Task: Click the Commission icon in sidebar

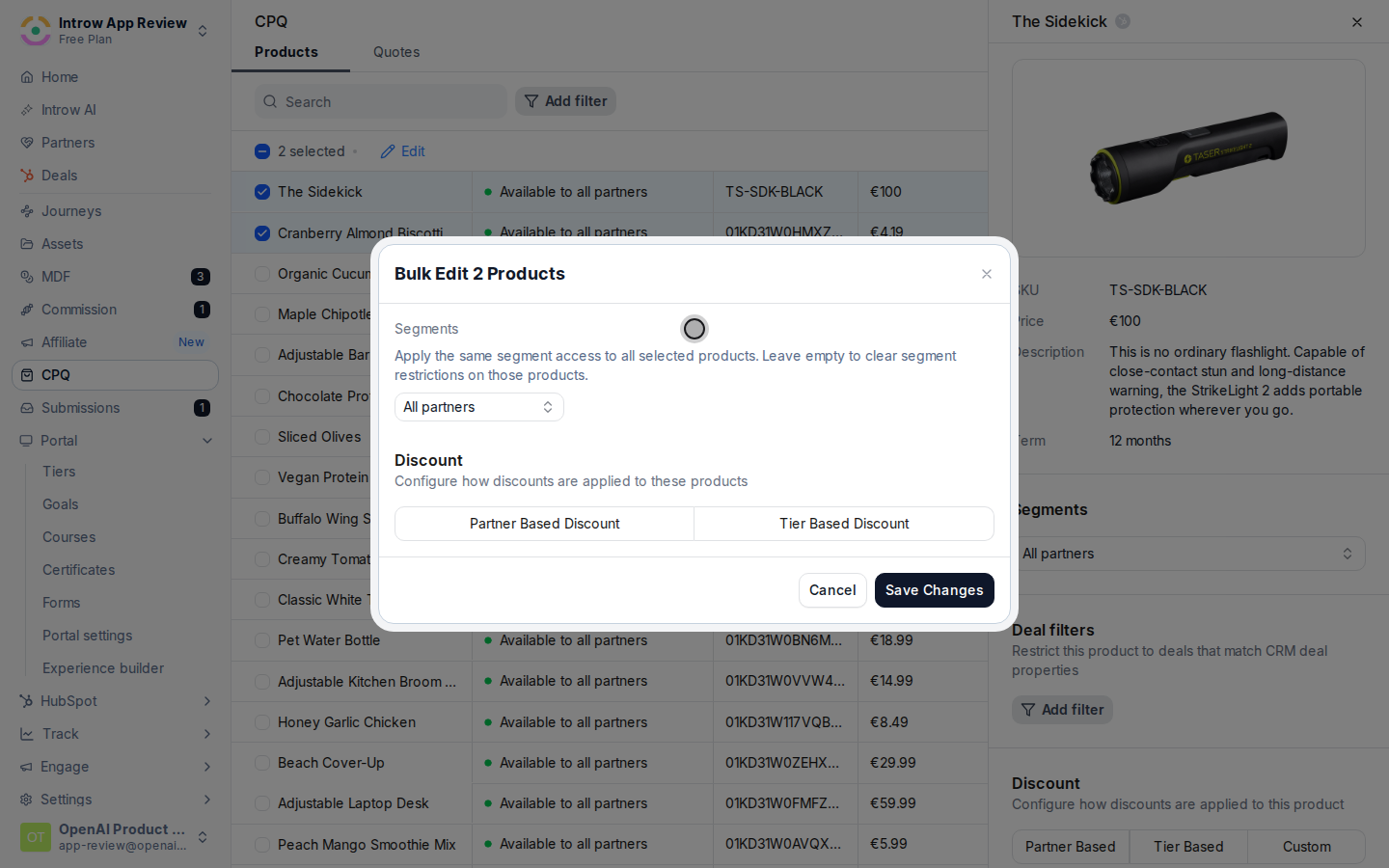Action: pyautogui.click(x=27, y=310)
